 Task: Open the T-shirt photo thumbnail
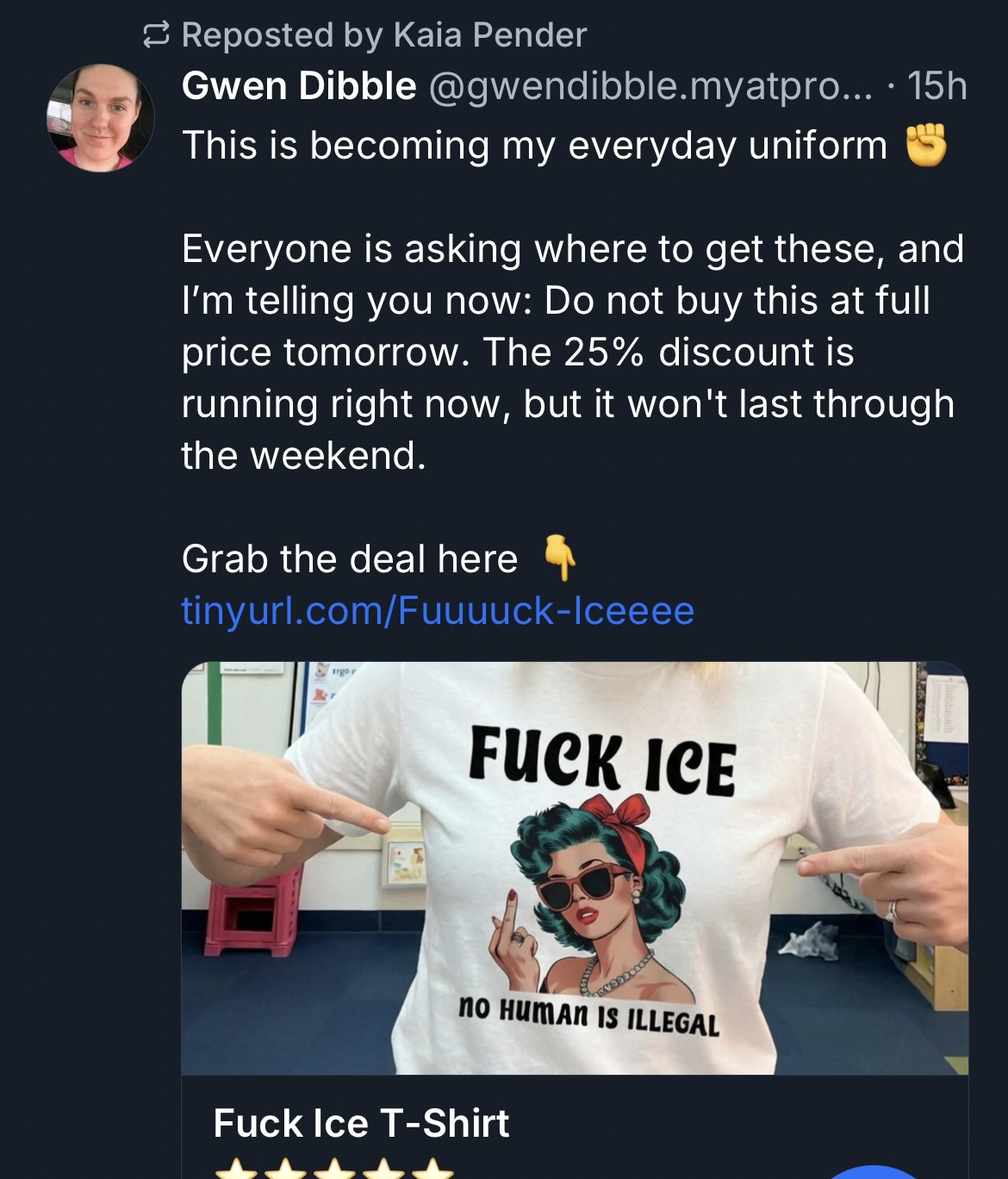[x=575, y=867]
